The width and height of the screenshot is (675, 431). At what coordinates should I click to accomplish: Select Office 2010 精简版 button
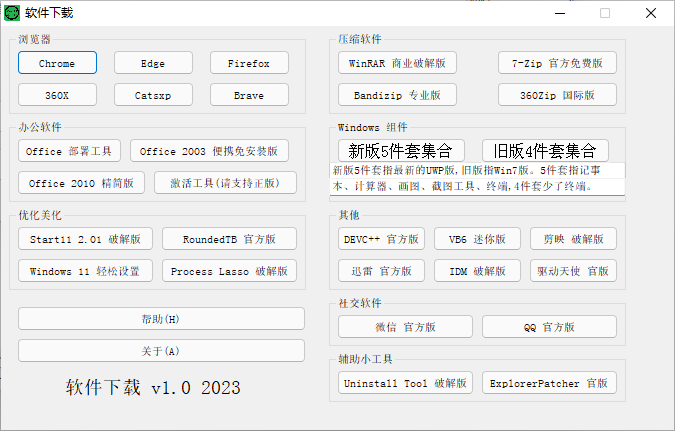coord(81,183)
